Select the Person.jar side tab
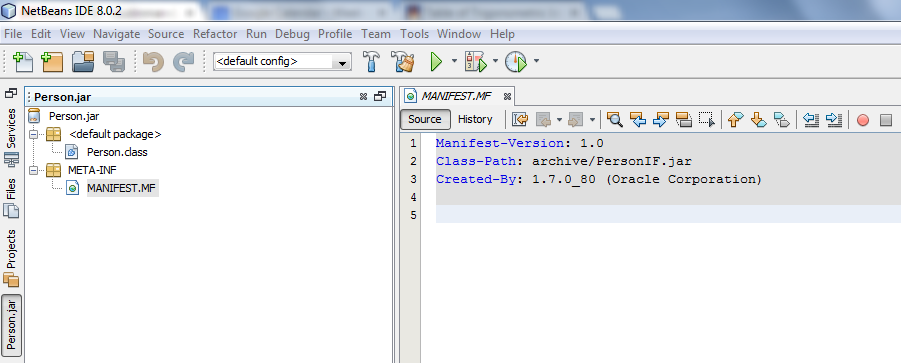The image size is (901, 363). (x=11, y=325)
